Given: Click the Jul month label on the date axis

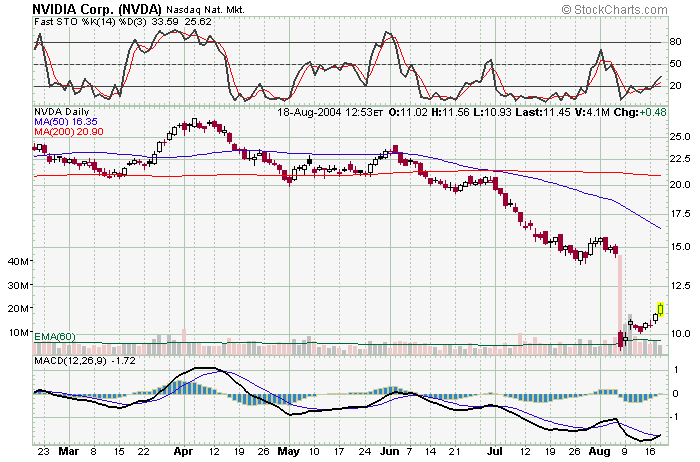Looking at the screenshot, I should point(495,451).
